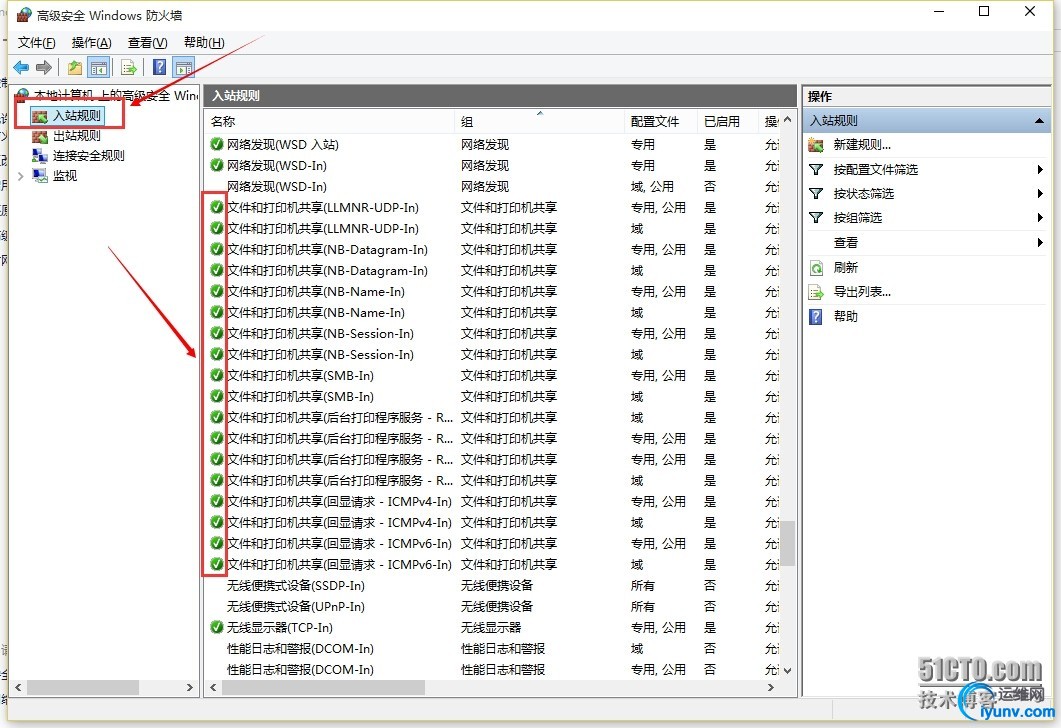Maximize the firewall window
This screenshot has width=1061, height=728.
(x=984, y=12)
